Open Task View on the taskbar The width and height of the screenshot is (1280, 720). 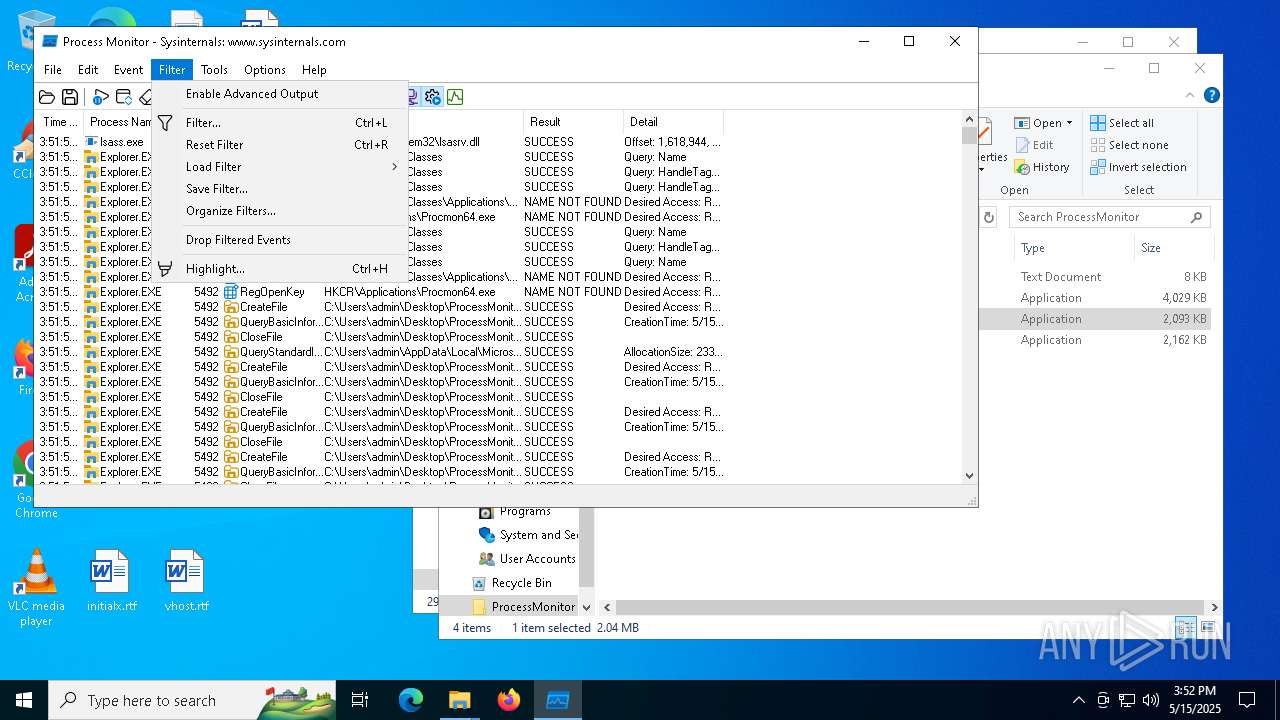coord(360,700)
